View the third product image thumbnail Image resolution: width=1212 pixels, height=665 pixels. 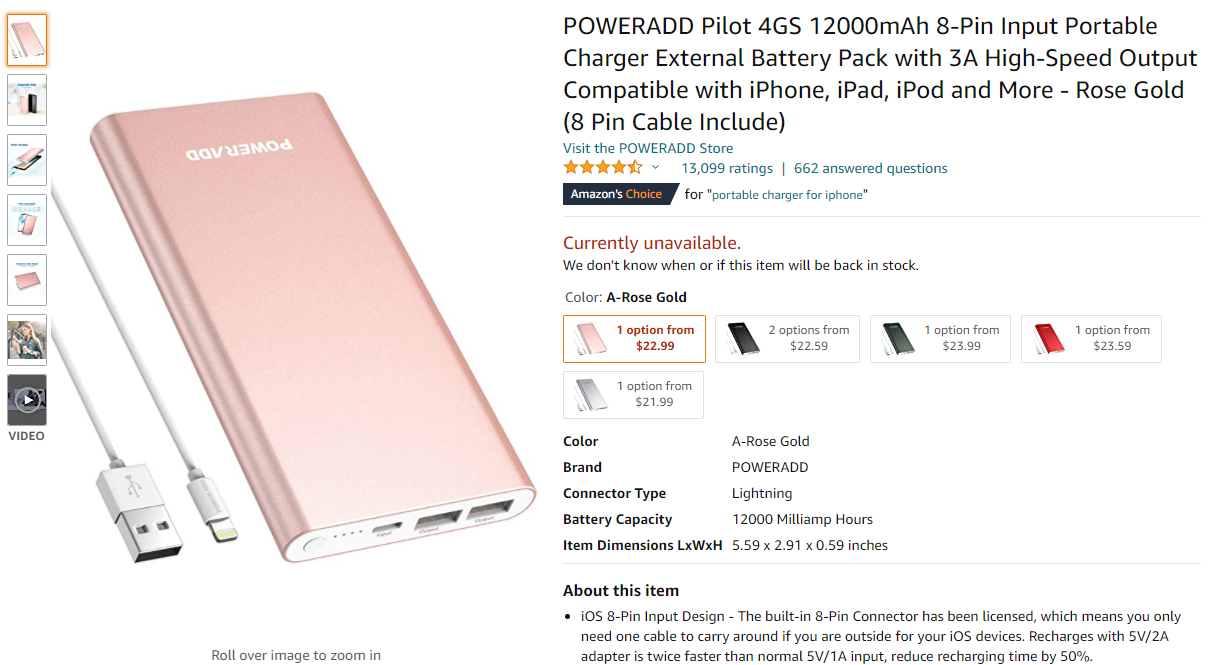tap(27, 160)
